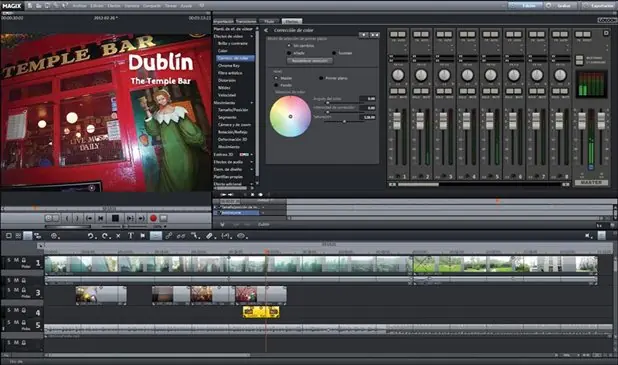Click the eye preview mode icon
The height and width of the screenshot is (365, 618).
coord(240,236)
